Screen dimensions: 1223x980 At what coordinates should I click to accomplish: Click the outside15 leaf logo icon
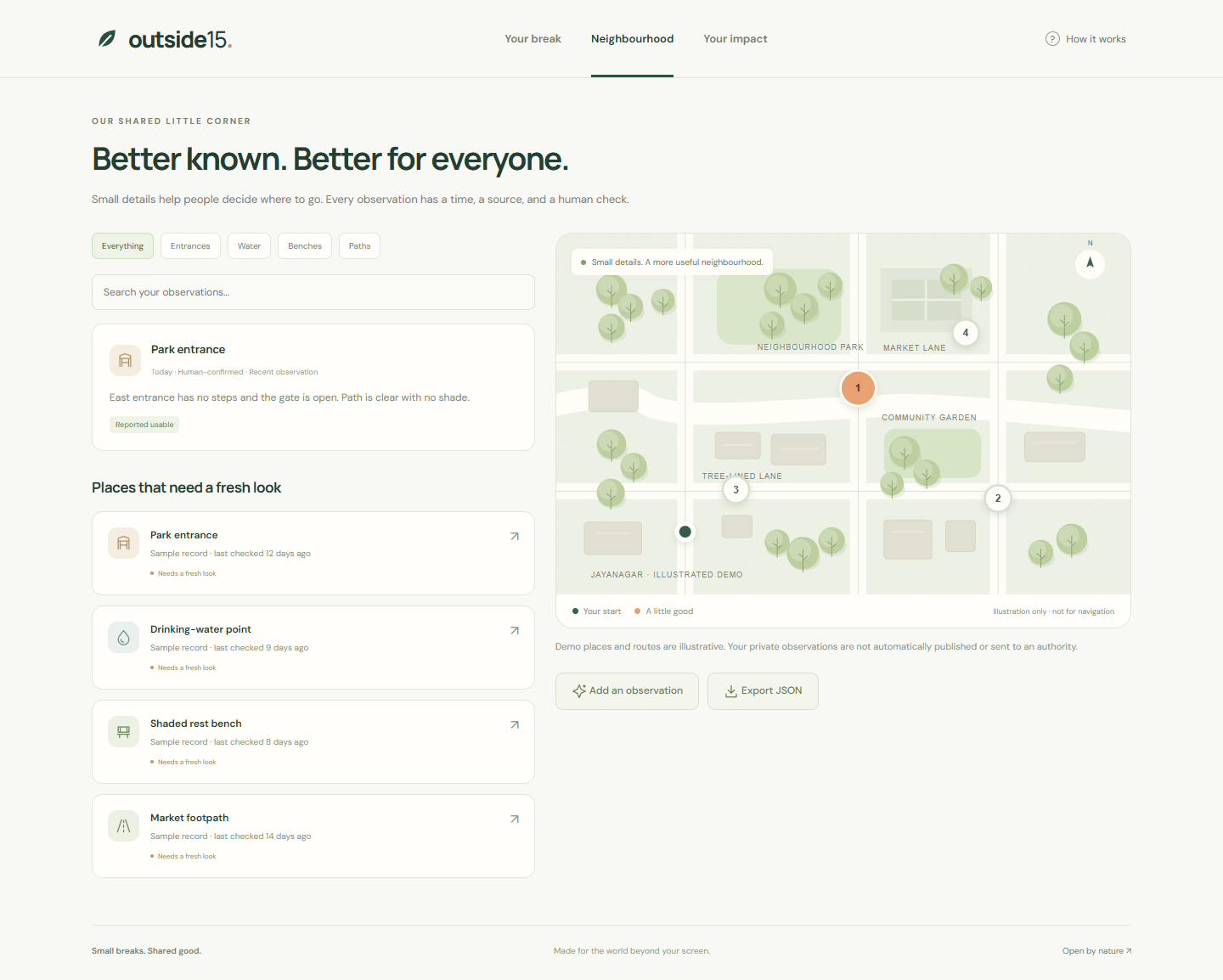(x=107, y=39)
